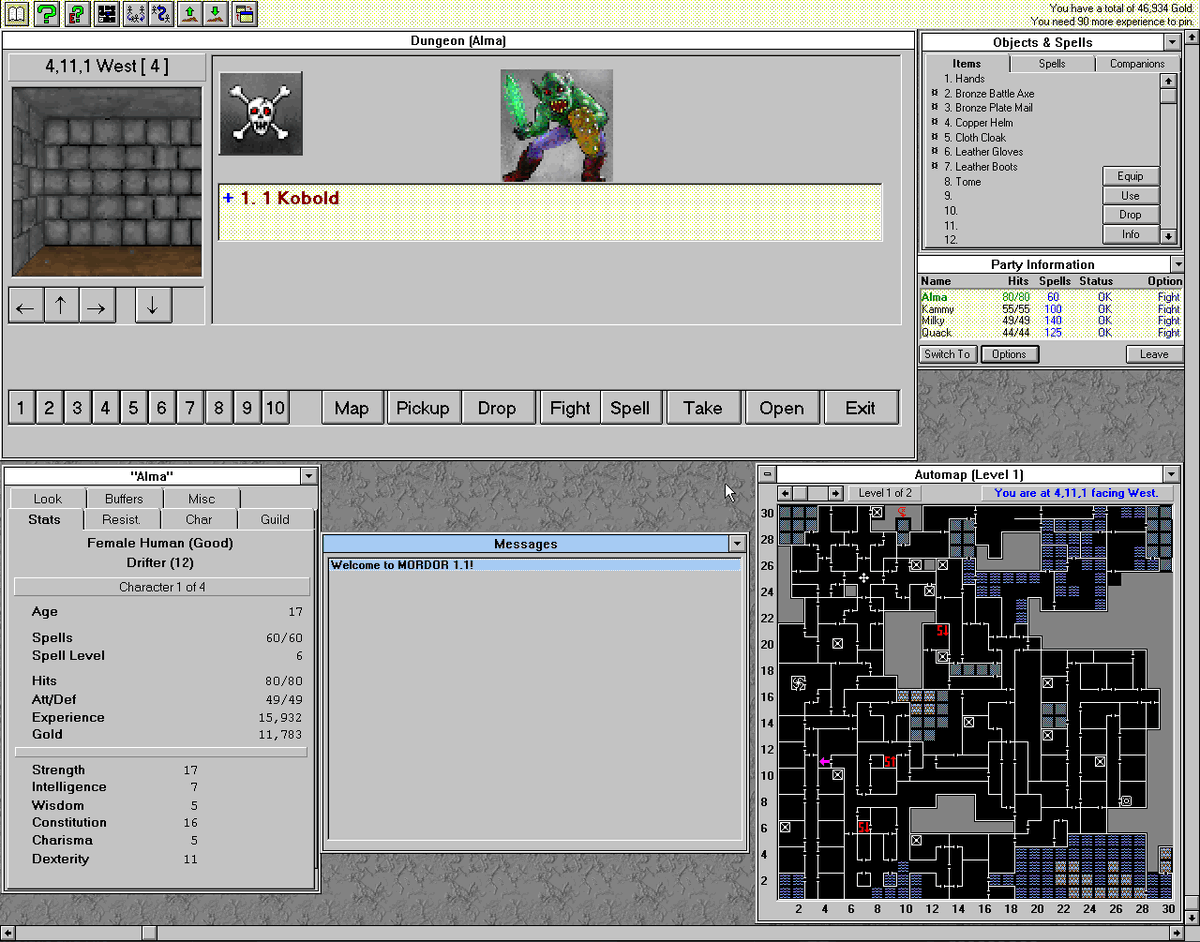Move forward with the up arrow button
Image resolution: width=1200 pixels, height=942 pixels.
click(60, 306)
